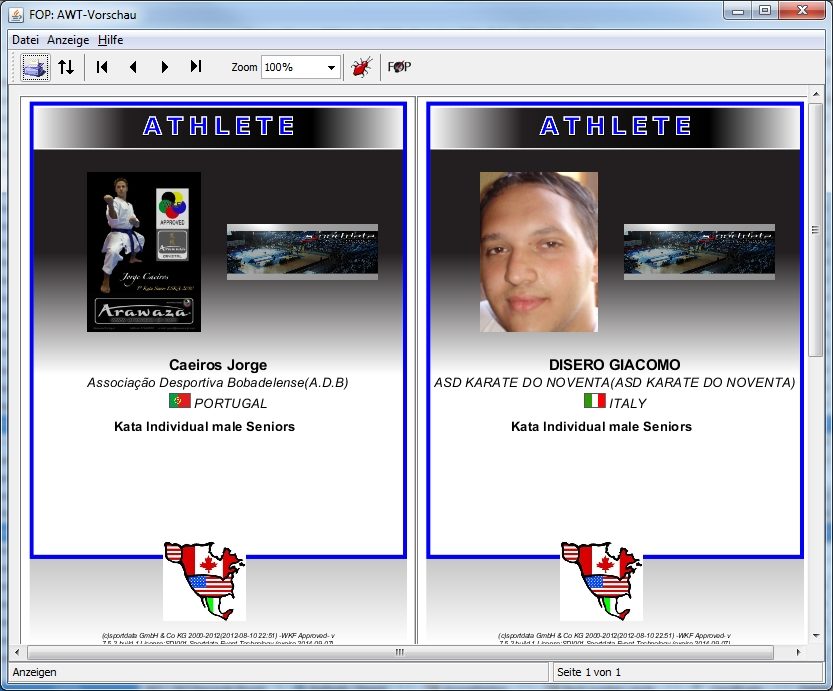
Task: Click the sportdata copyright footer on the right card
Action: tap(615, 639)
